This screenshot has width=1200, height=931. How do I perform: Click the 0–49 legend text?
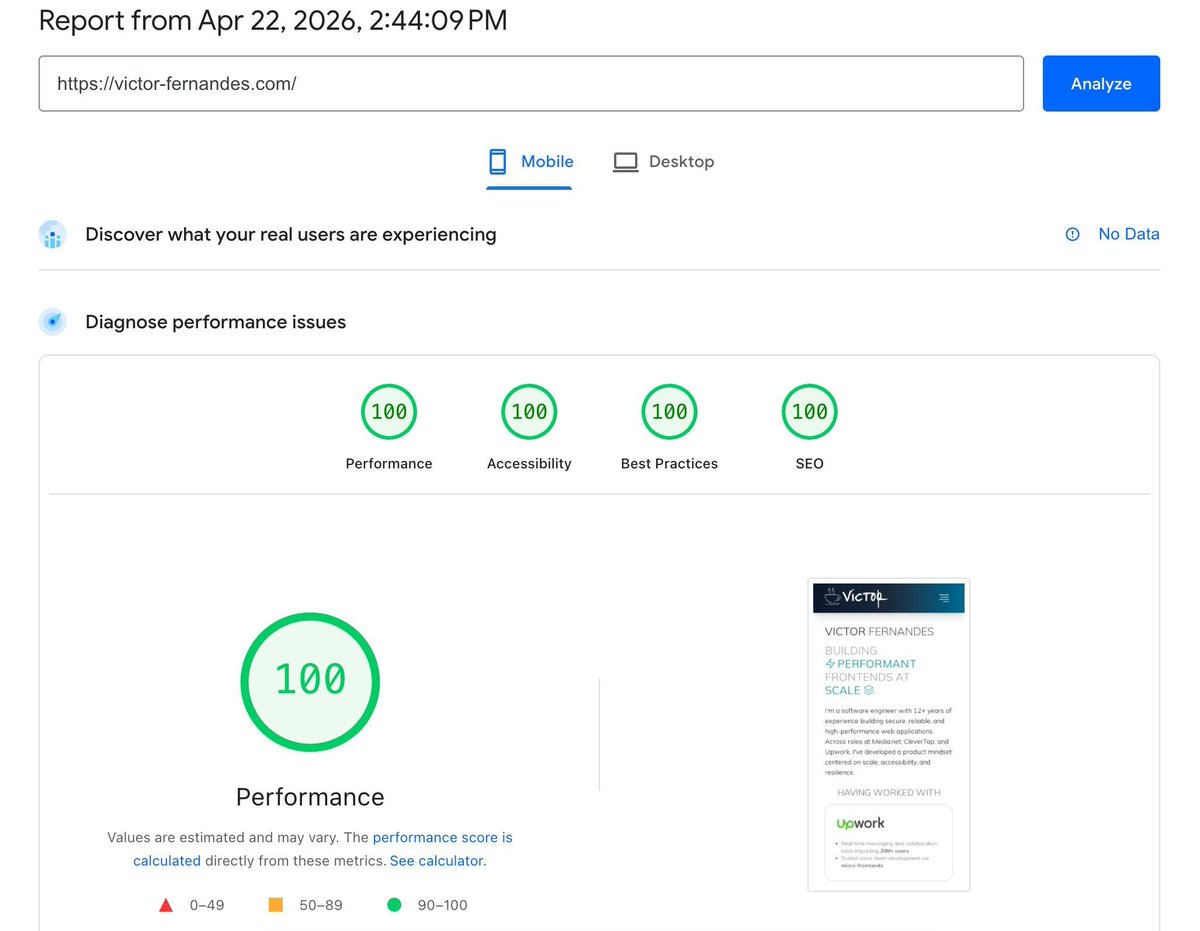coord(207,906)
